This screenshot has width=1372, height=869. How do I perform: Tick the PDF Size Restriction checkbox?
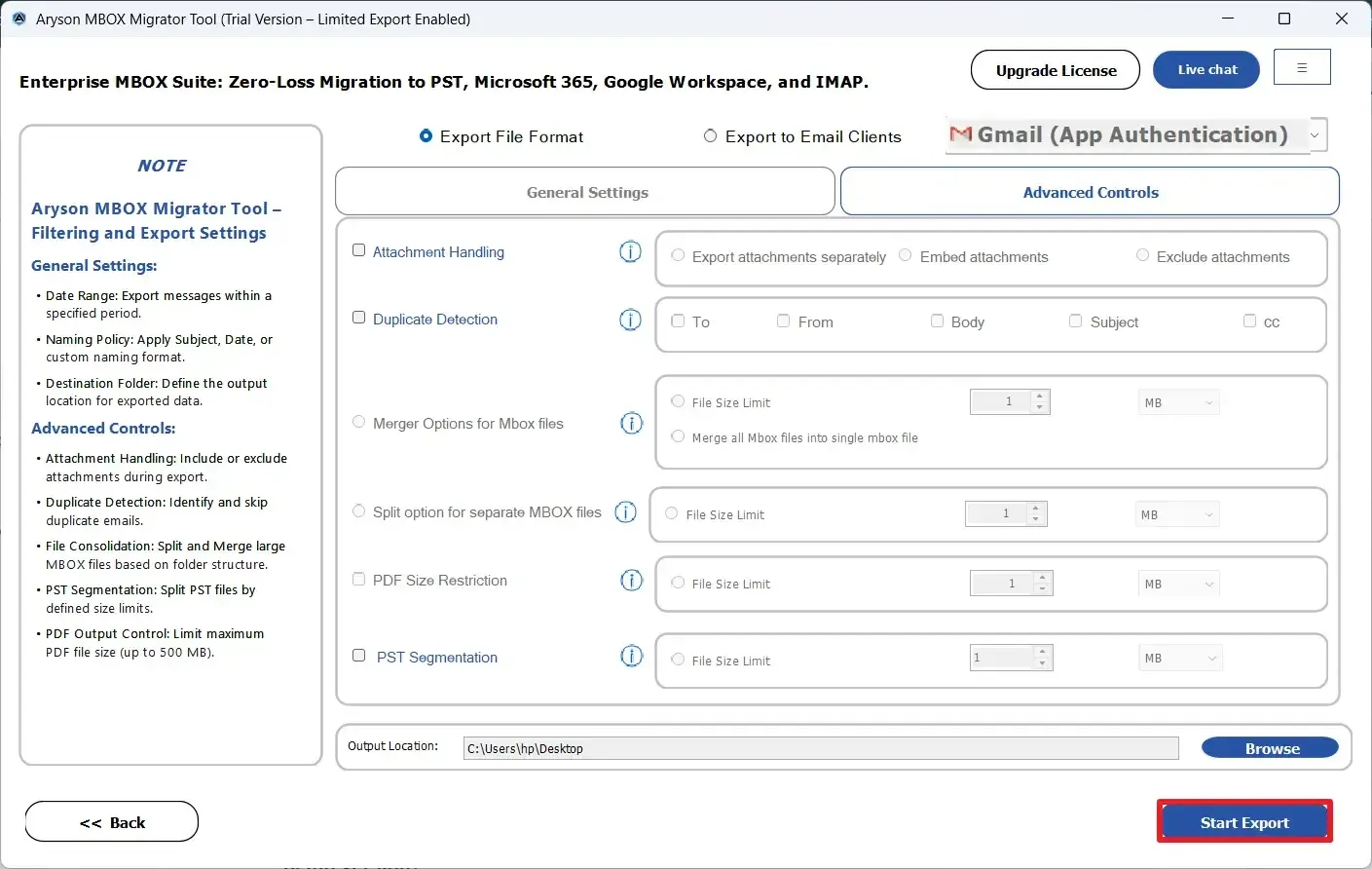(x=358, y=579)
